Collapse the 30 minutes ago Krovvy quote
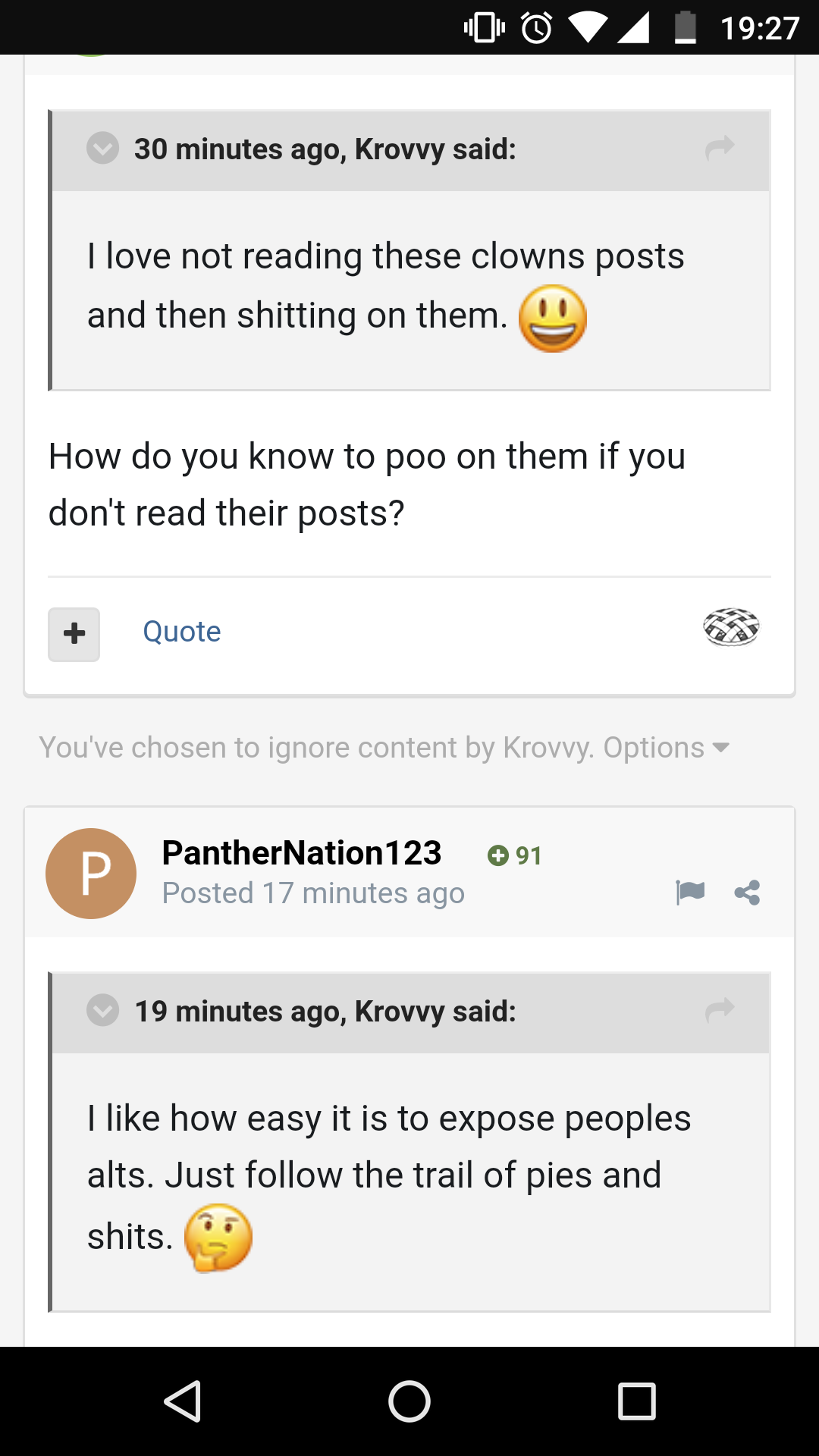819x1456 pixels. point(102,148)
